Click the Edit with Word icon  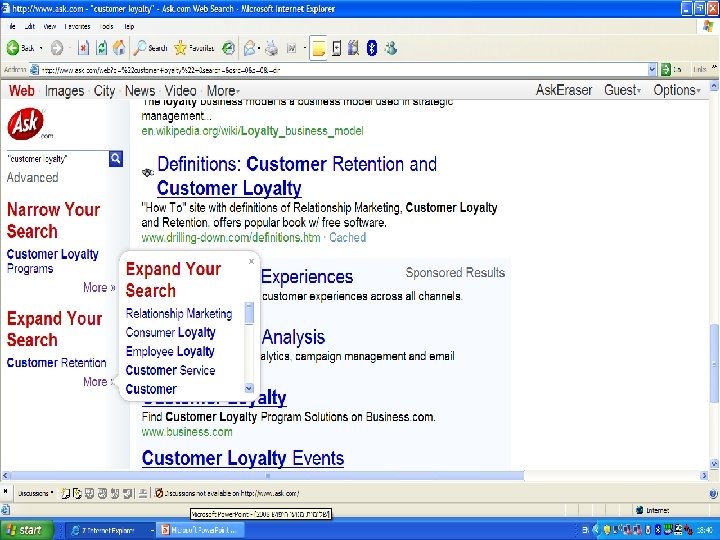click(x=292, y=48)
